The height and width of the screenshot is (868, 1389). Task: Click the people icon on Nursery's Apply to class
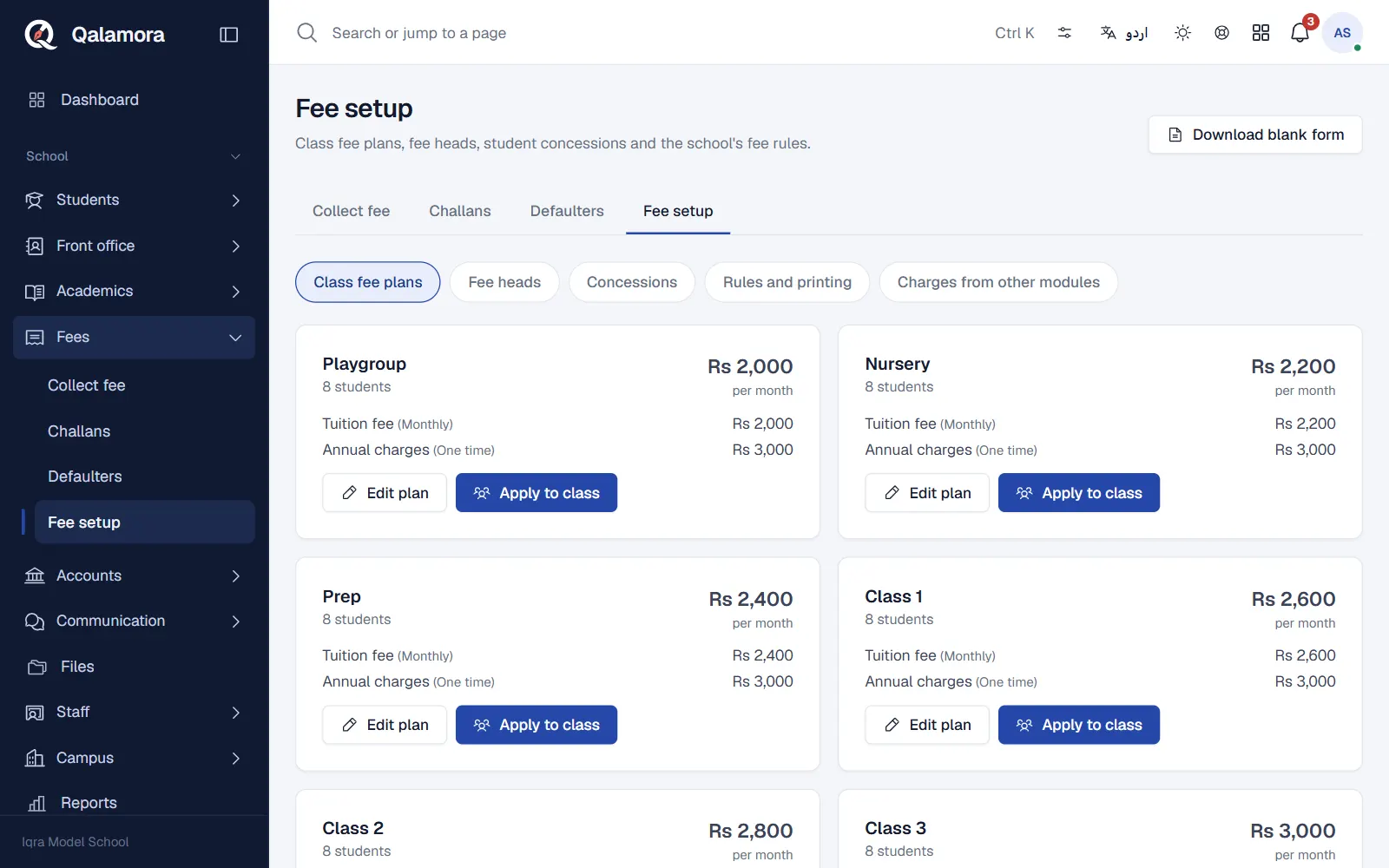coord(1024,493)
